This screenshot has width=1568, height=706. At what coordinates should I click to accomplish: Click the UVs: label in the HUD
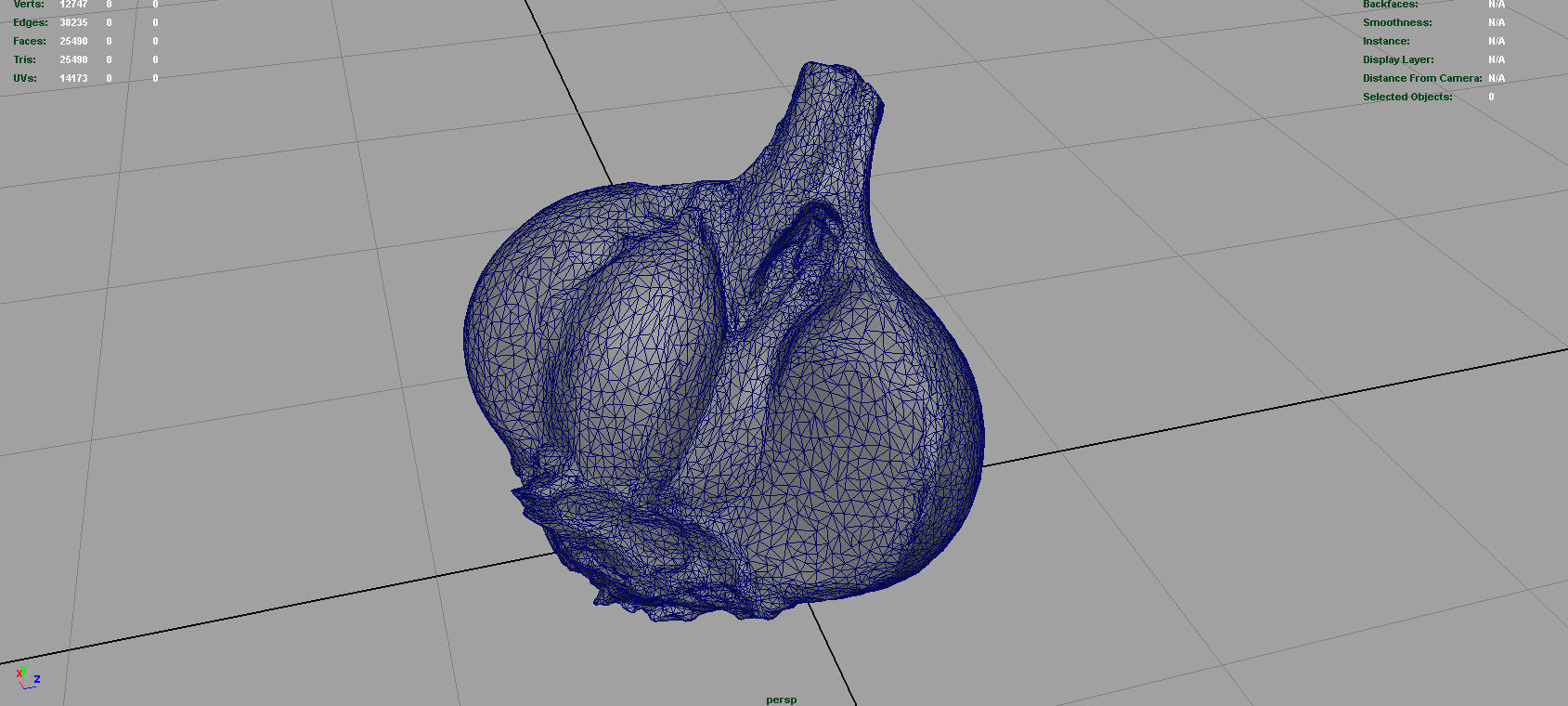[25, 78]
